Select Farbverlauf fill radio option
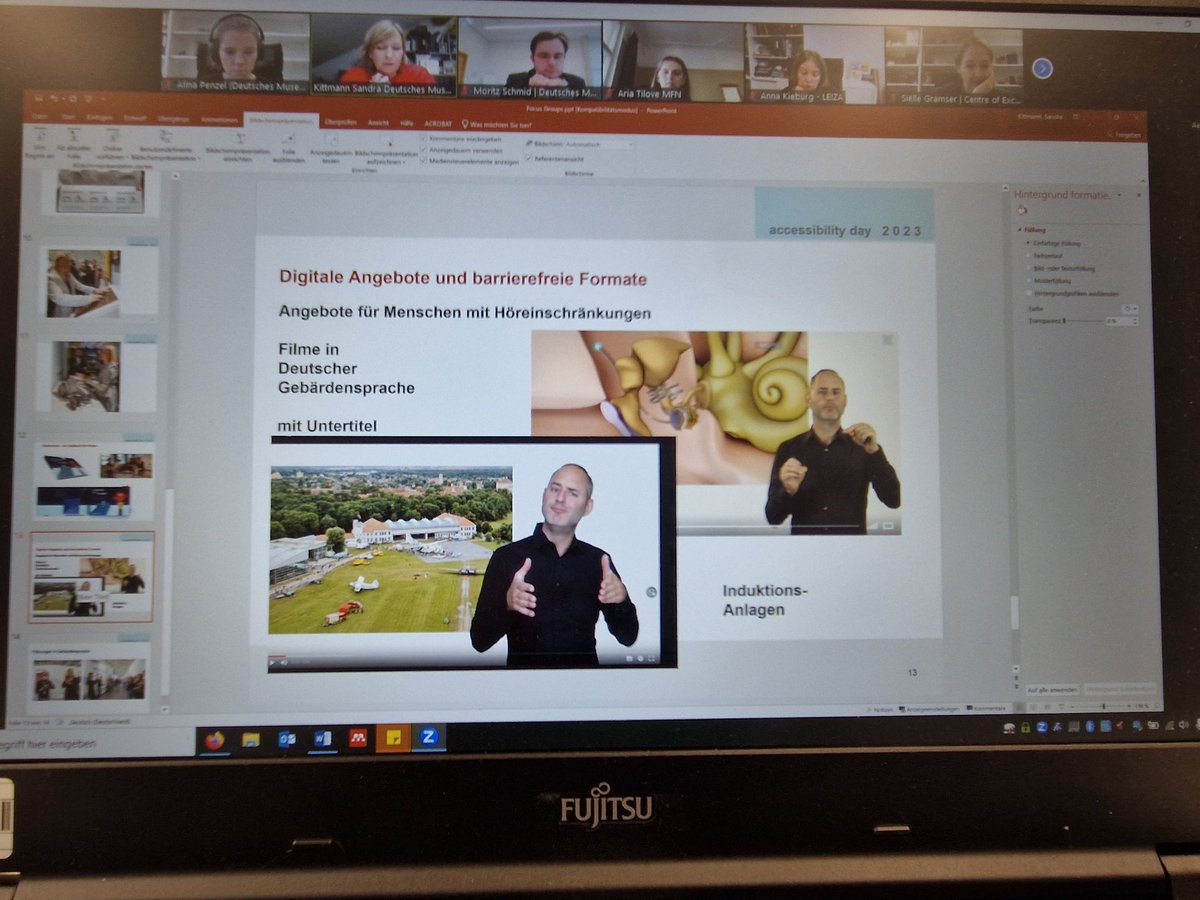The height and width of the screenshot is (900, 1200). coord(1028,255)
